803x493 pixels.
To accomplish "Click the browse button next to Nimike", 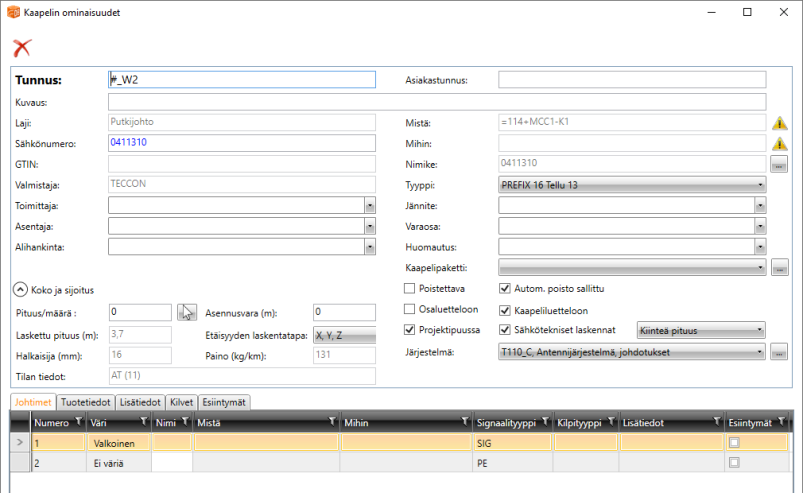I will pos(780,164).
